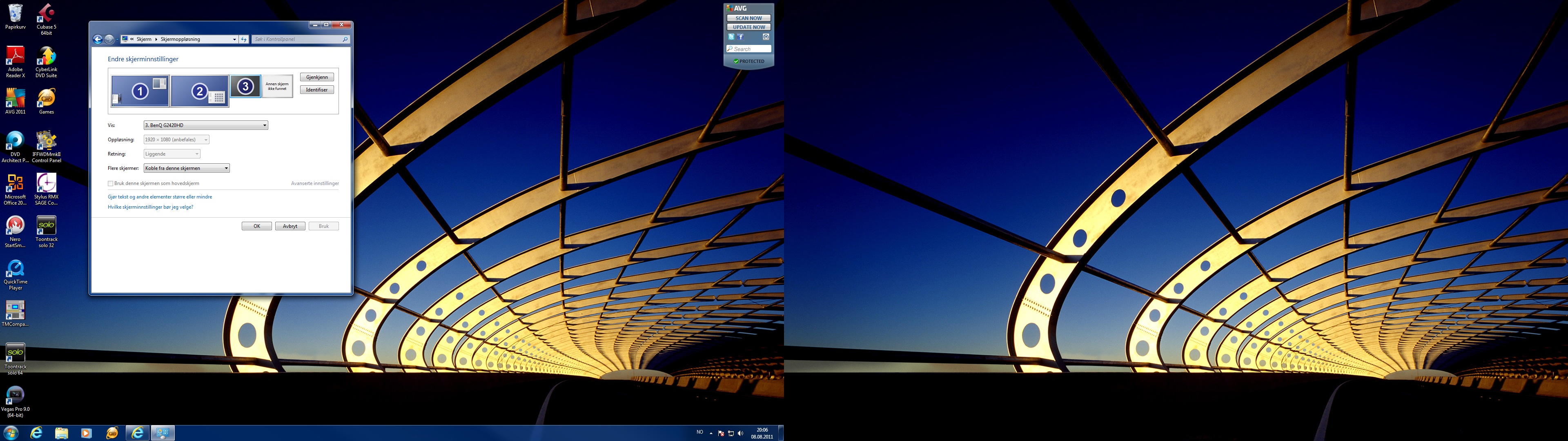Open the DVD Architect Pro desktop icon
Image resolution: width=1568 pixels, height=441 pixels.
(15, 147)
